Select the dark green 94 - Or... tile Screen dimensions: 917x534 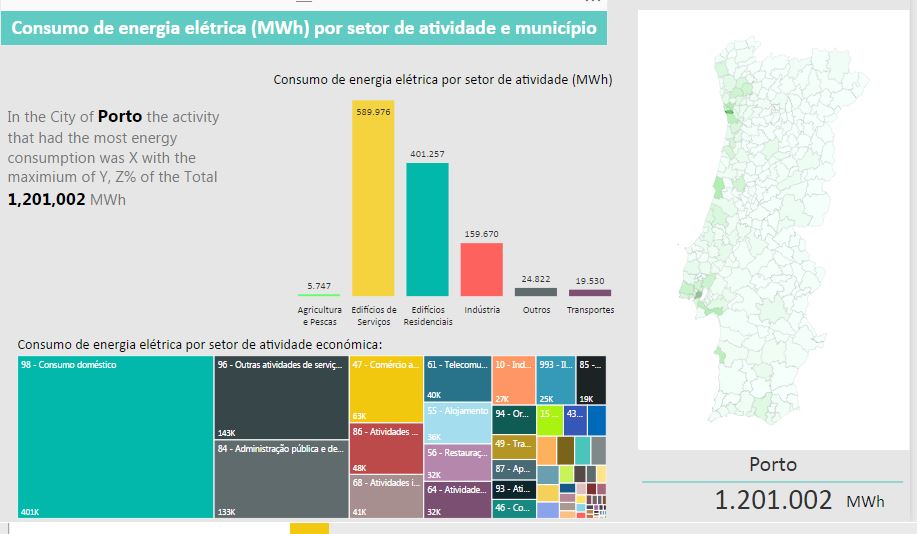pos(514,419)
